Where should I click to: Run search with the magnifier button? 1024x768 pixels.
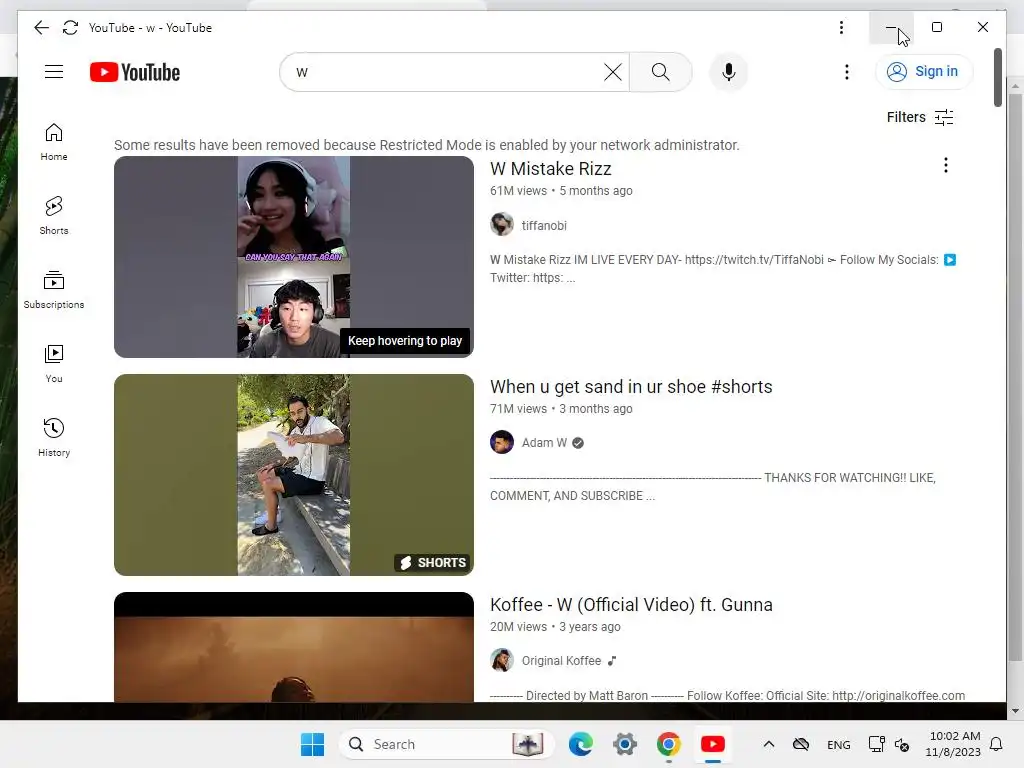coord(660,72)
